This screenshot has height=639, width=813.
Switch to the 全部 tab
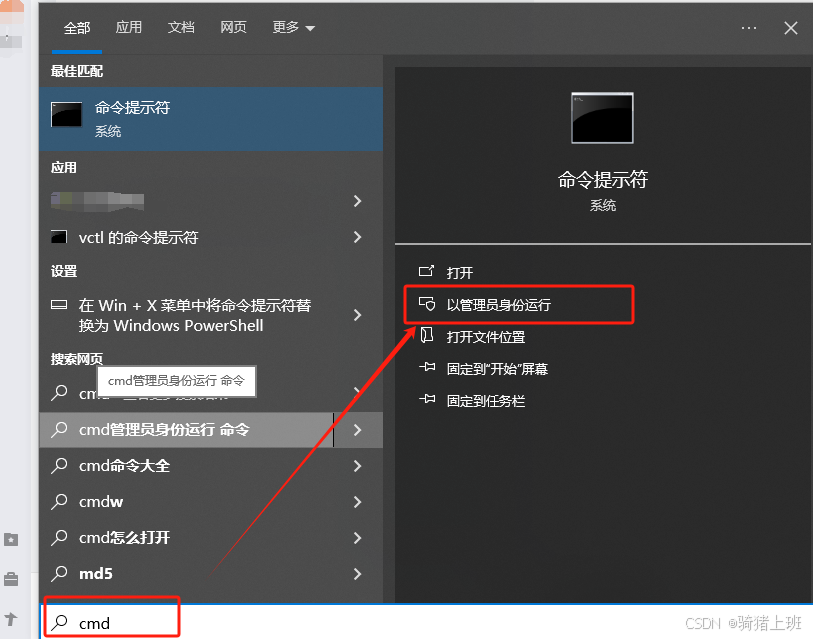click(77, 27)
